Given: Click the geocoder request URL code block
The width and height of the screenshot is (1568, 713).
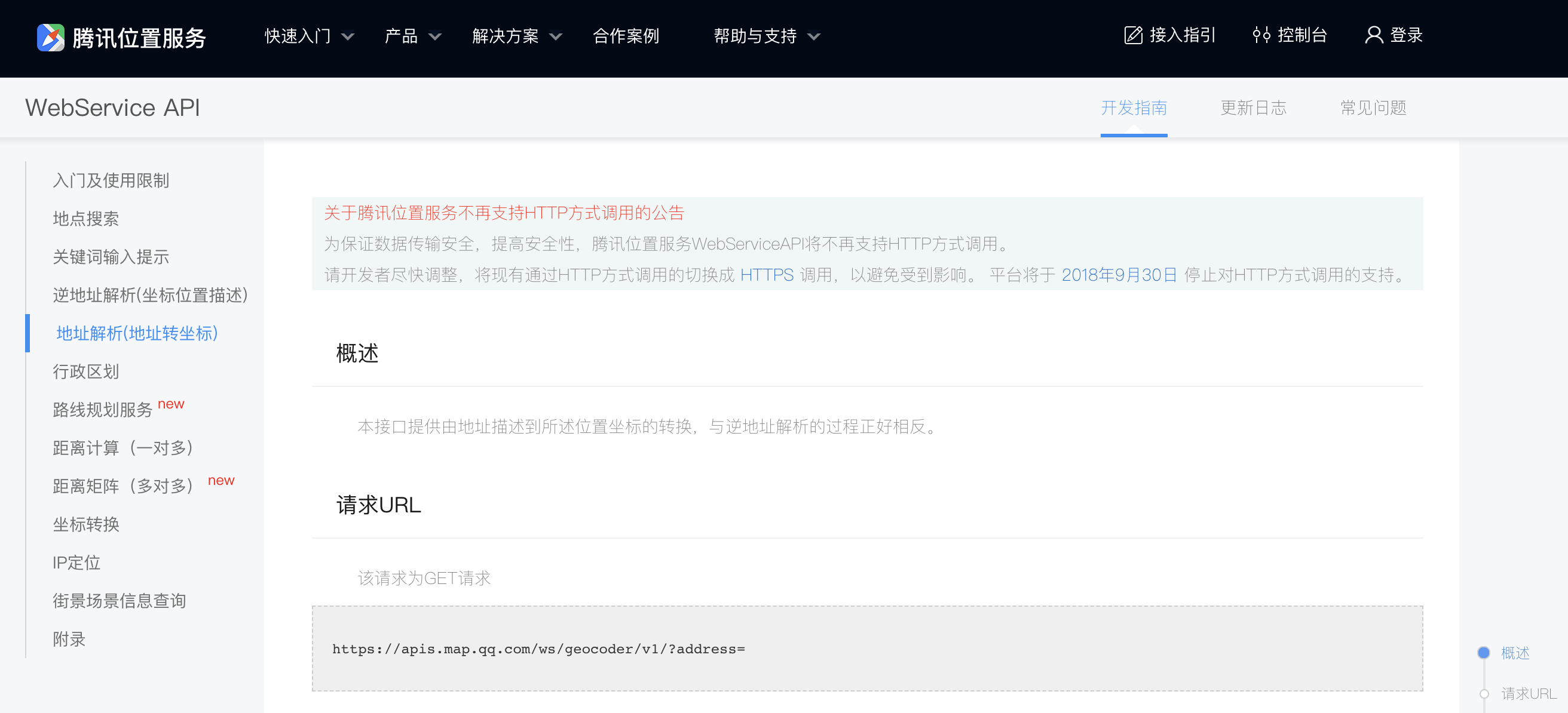Looking at the screenshot, I should pyautogui.click(x=868, y=649).
